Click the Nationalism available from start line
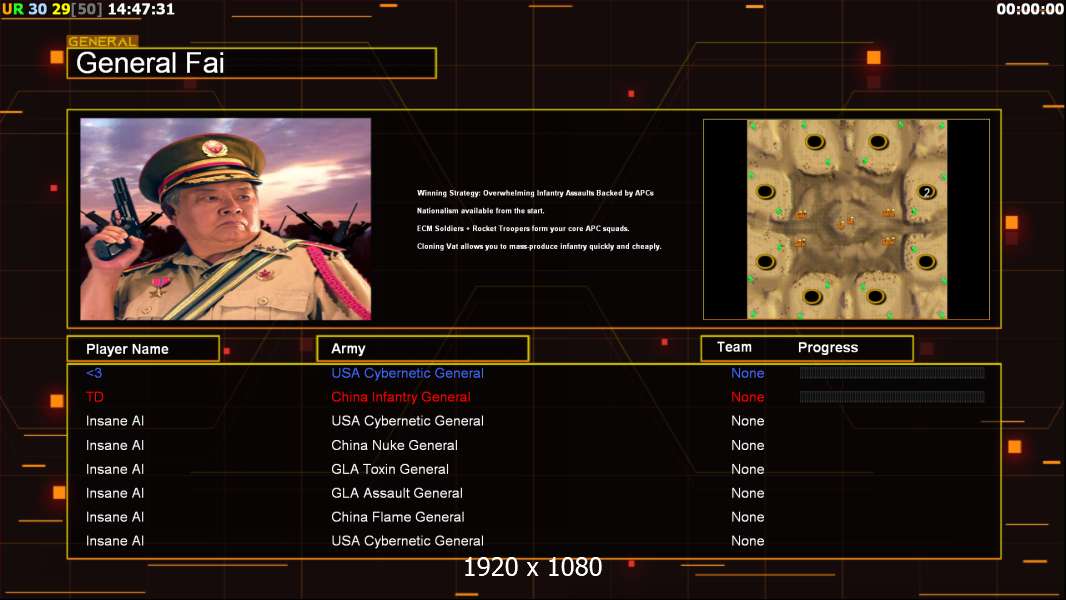The height and width of the screenshot is (600, 1066). pyautogui.click(x=481, y=211)
